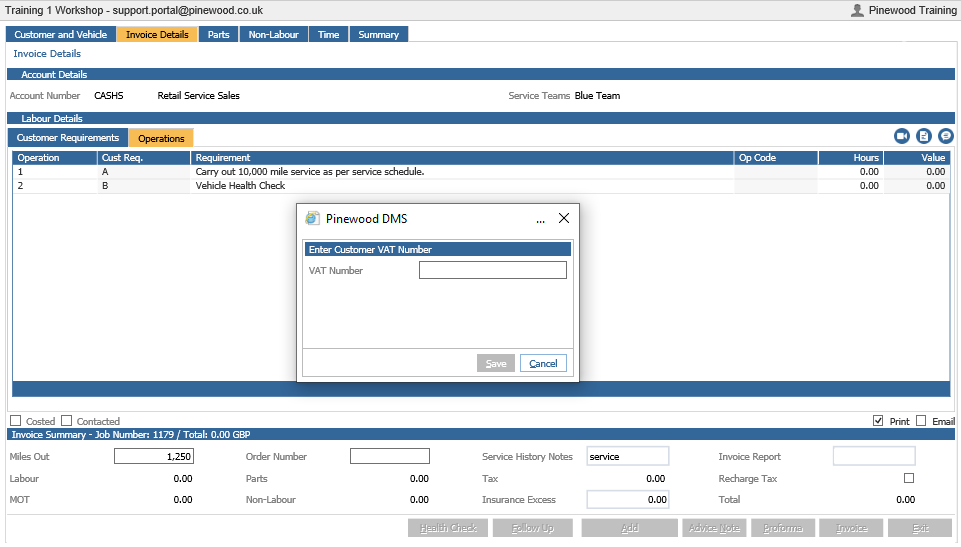Image resolution: width=961 pixels, height=547 pixels.
Task: Open the document notes icon in Labour Details
Action: click(924, 136)
